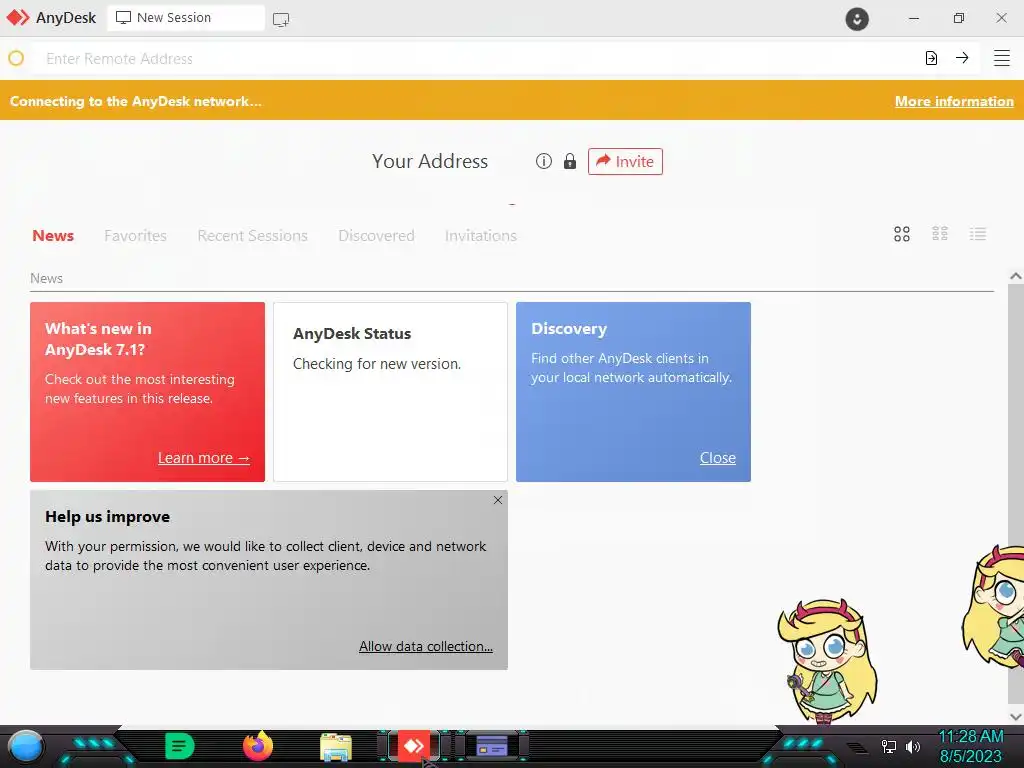This screenshot has width=1024, height=768.
Task: Open the Recent Sessions tab
Action: [x=252, y=236]
